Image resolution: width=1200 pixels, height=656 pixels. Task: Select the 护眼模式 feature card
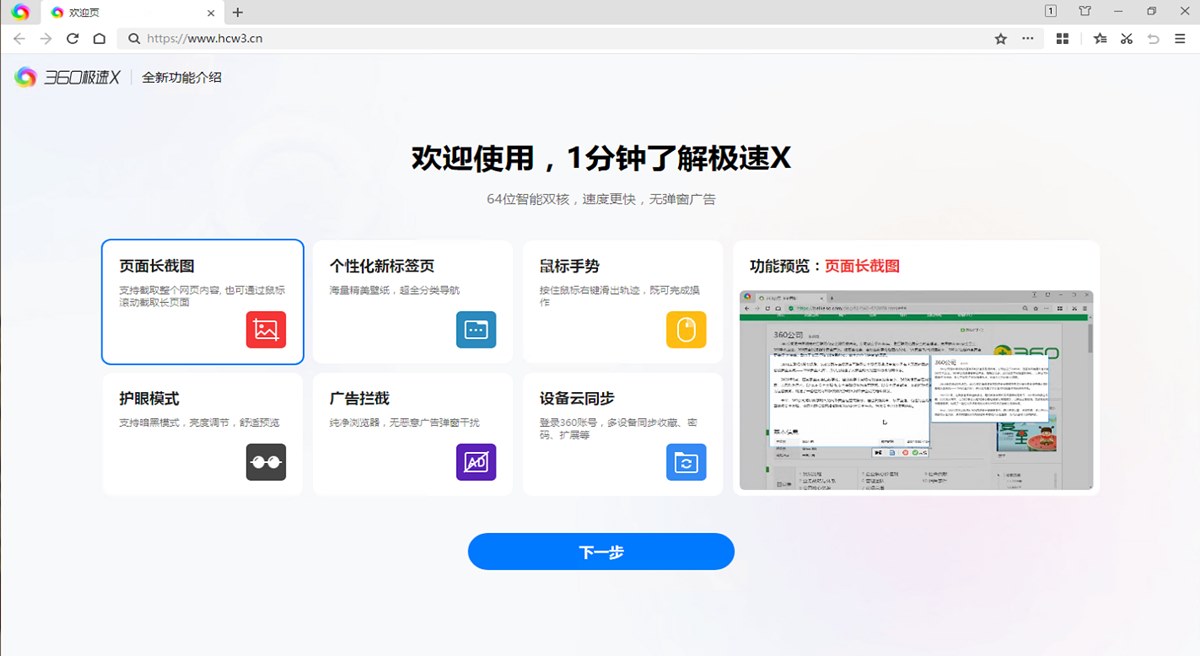[202, 434]
